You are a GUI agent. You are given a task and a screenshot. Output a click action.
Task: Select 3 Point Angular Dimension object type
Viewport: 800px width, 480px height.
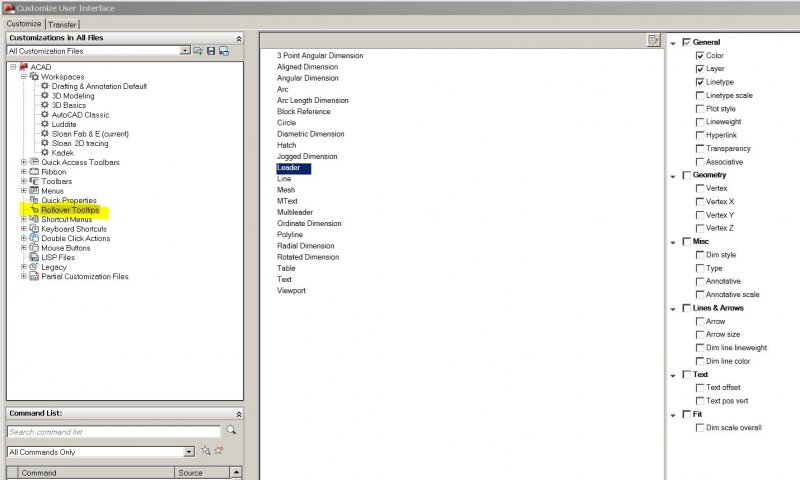pyautogui.click(x=320, y=56)
